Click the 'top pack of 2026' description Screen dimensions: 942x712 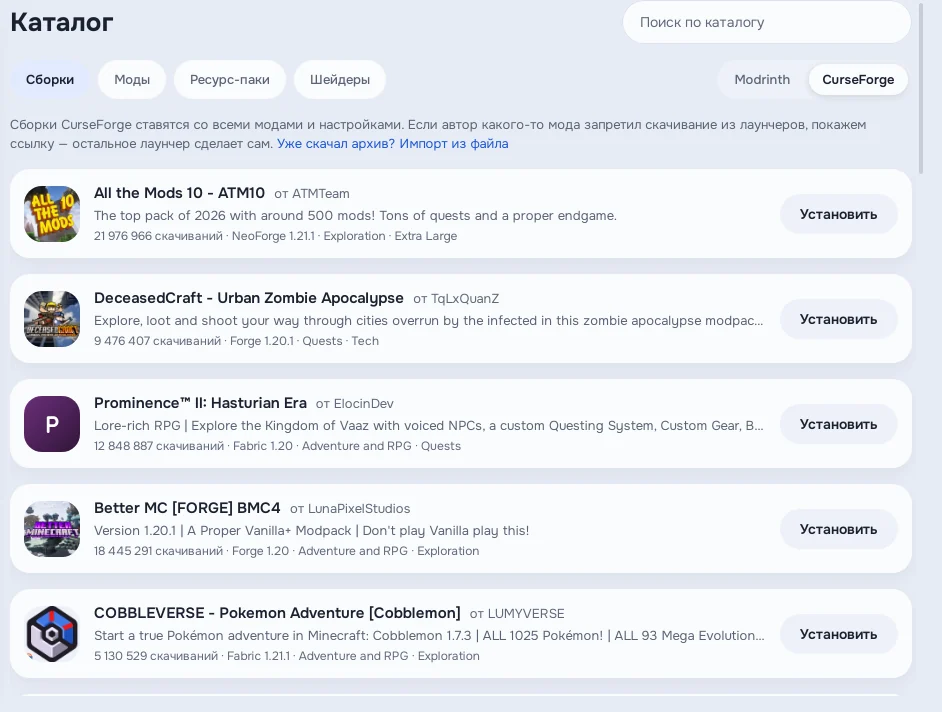[355, 216]
